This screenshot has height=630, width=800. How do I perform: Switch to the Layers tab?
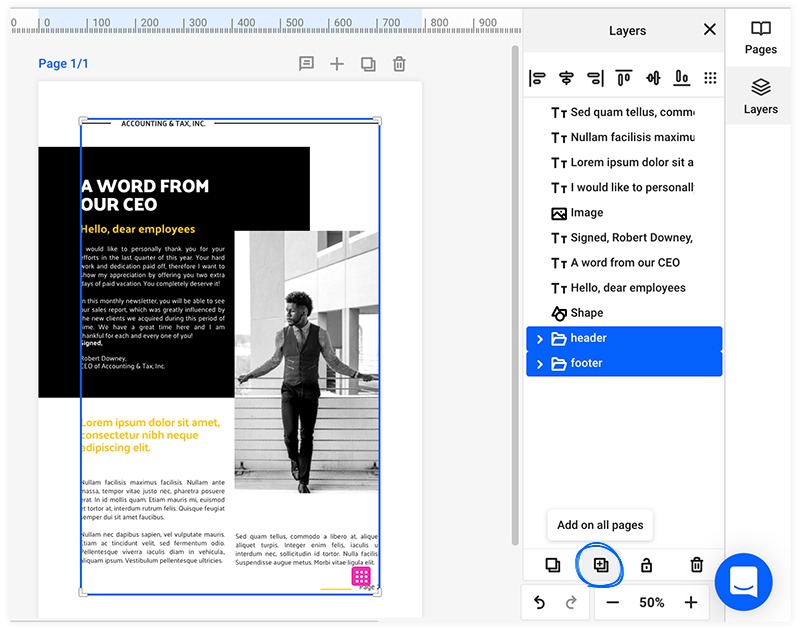pos(761,97)
